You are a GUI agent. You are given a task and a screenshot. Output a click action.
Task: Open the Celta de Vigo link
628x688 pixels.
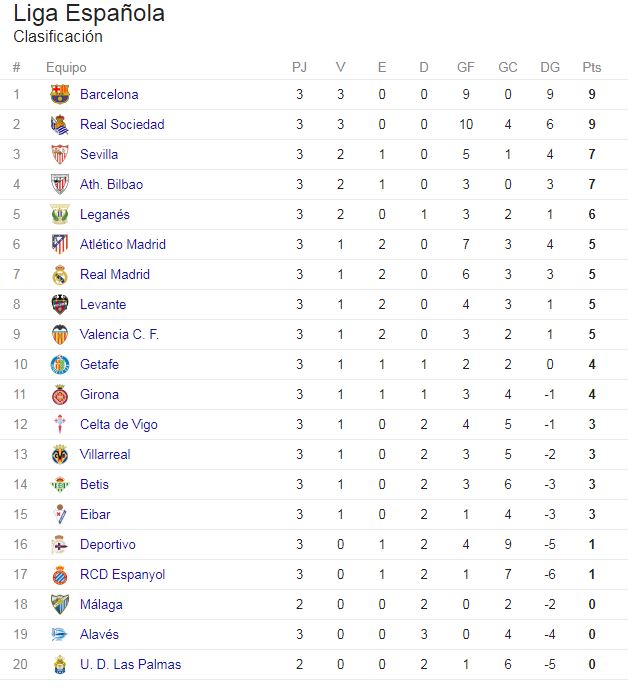point(118,425)
